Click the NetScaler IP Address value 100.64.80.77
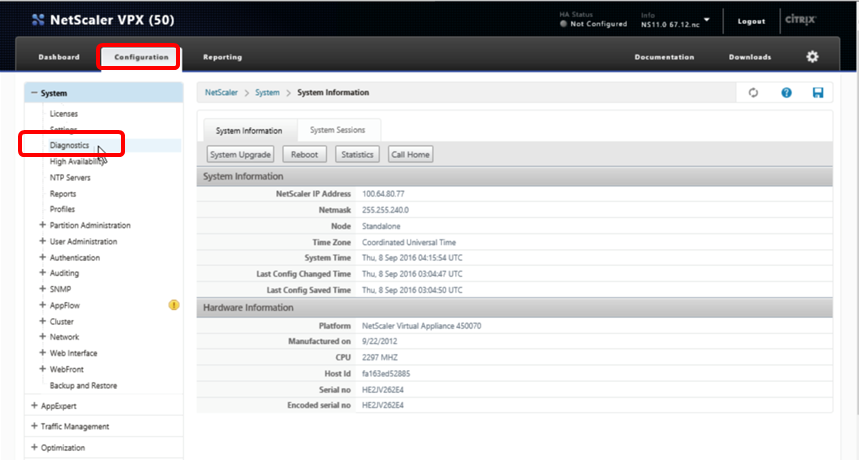859x460 pixels. [x=383, y=194]
